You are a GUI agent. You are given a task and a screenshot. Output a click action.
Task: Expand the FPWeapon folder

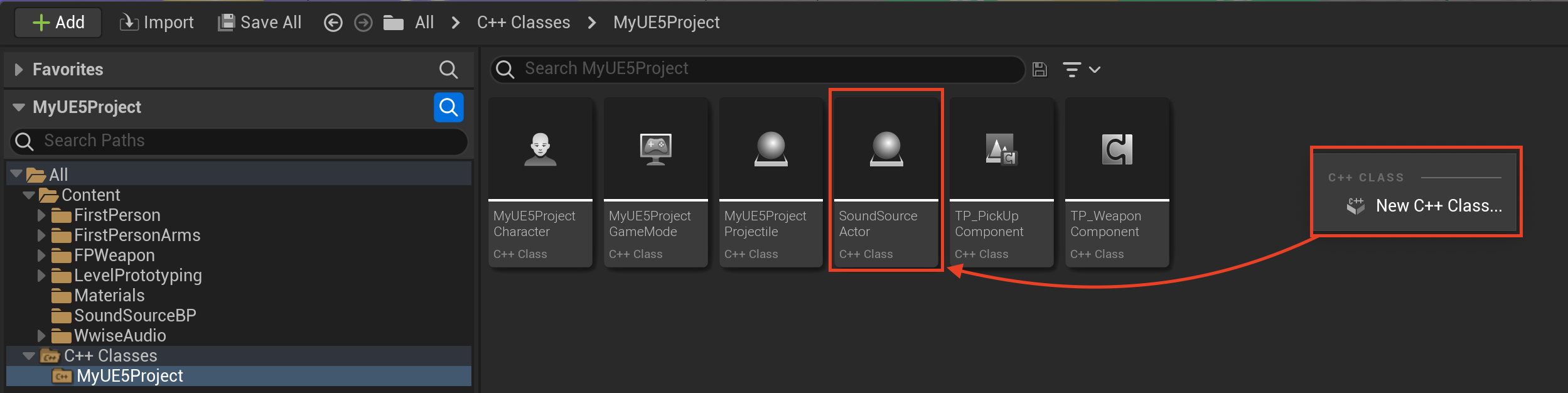tap(41, 256)
